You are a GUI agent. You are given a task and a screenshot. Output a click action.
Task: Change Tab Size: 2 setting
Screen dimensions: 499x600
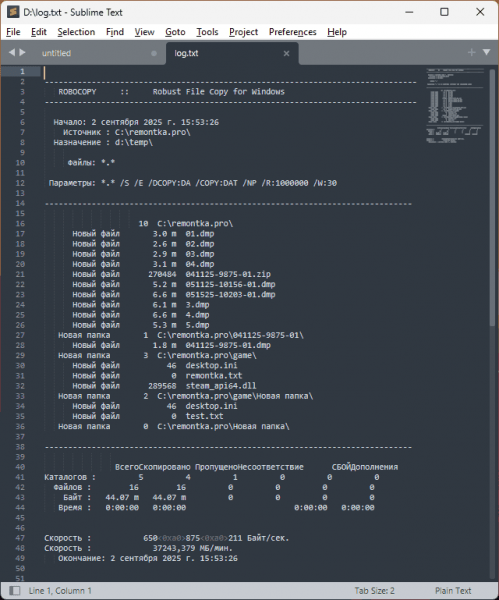point(374,590)
